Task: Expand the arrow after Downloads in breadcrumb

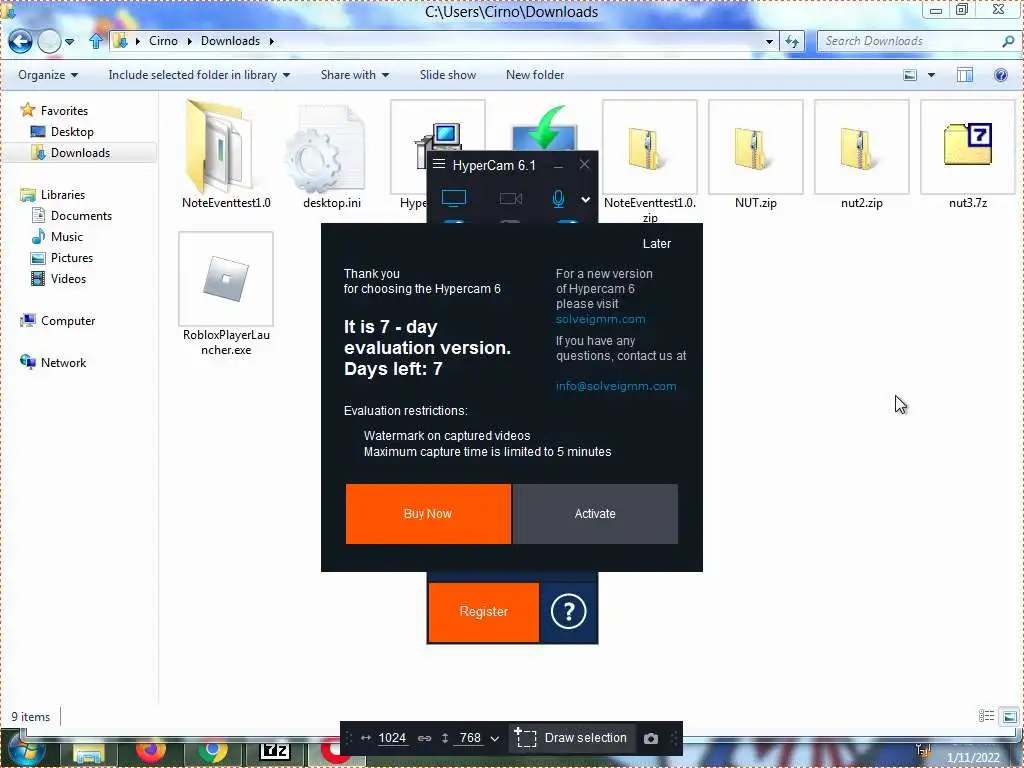Action: (x=272, y=41)
